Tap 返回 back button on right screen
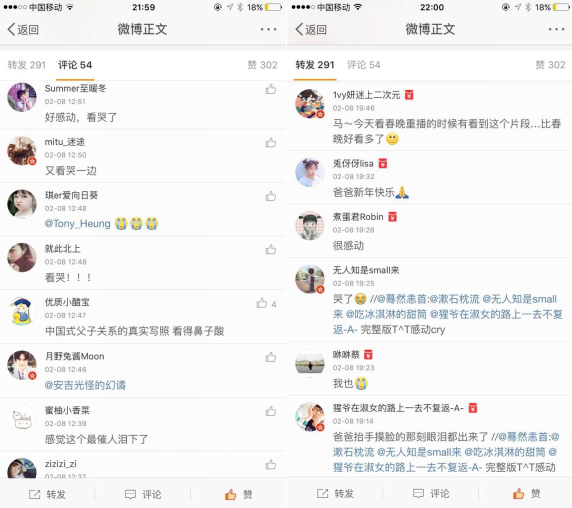Screen dimensions: 572x508 tap(311, 30)
